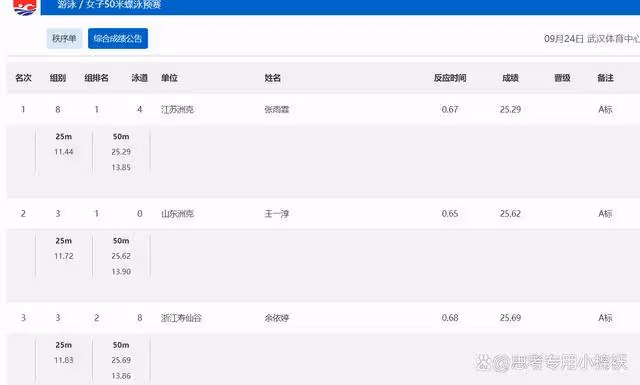Click 25.62 in the 成绩 column
Viewport: 640px width, 385px height.
coord(510,214)
